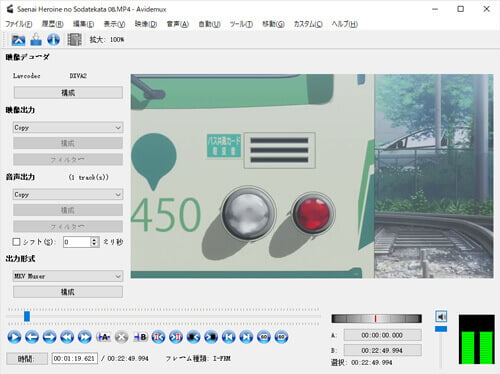Open the 映像(D) menu
The width and height of the screenshot is (500, 374).
click(x=146, y=24)
